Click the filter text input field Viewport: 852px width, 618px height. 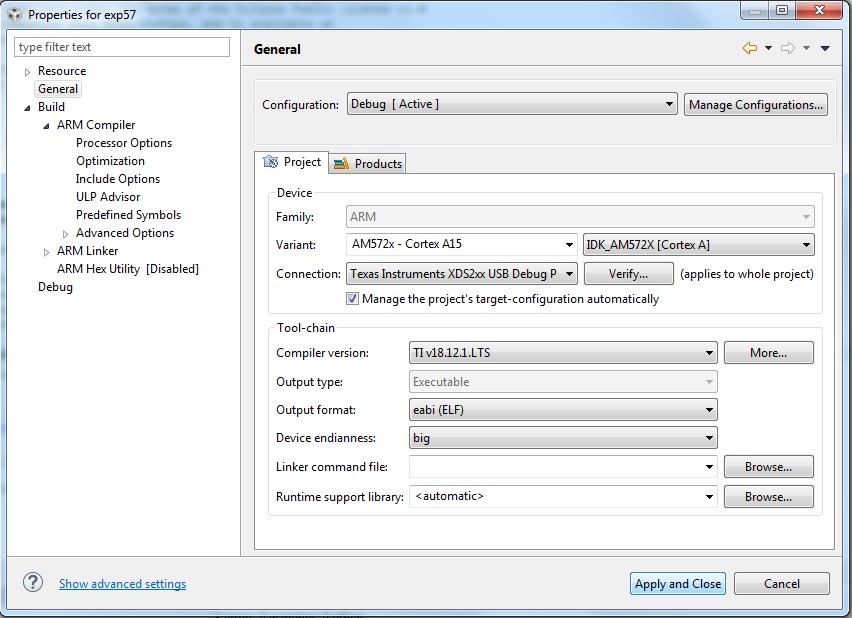click(121, 46)
